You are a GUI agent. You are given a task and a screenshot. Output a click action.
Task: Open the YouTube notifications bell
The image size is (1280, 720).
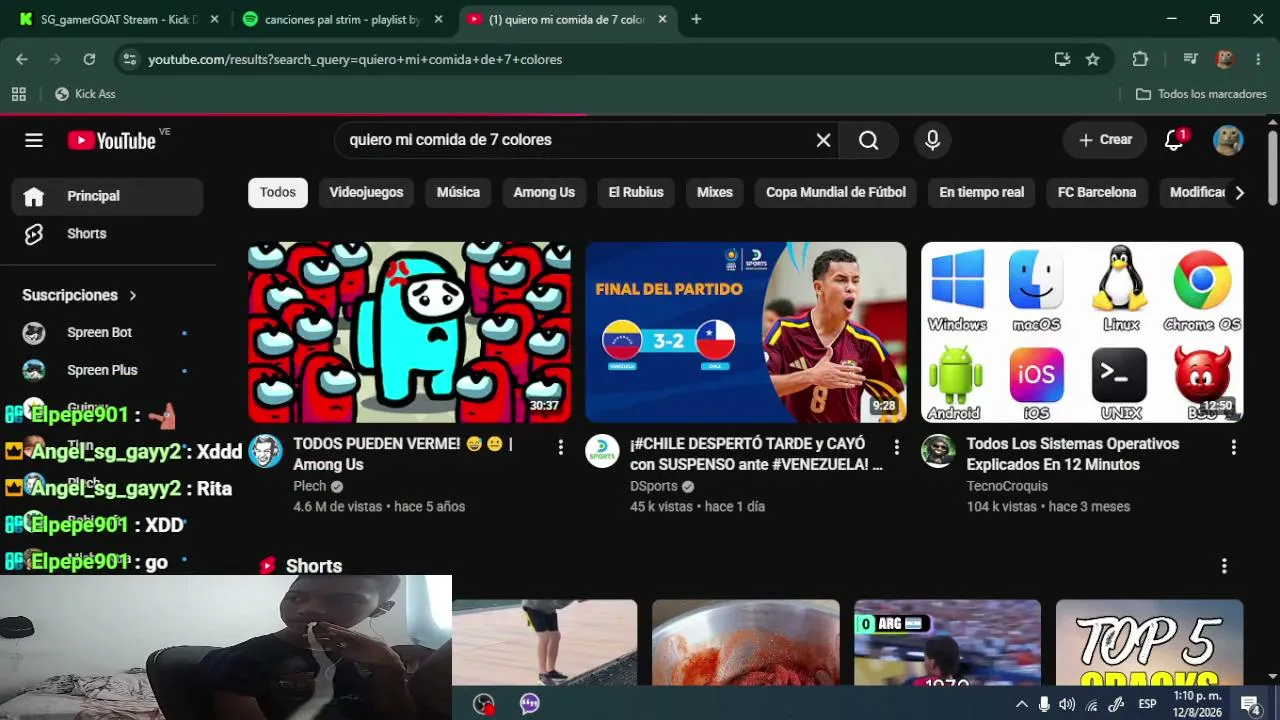click(x=1175, y=140)
